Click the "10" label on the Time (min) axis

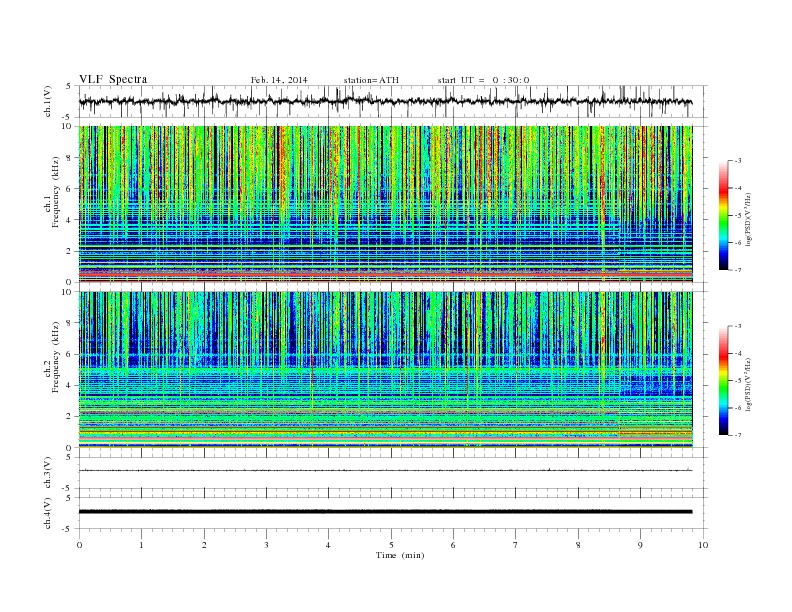point(703,545)
